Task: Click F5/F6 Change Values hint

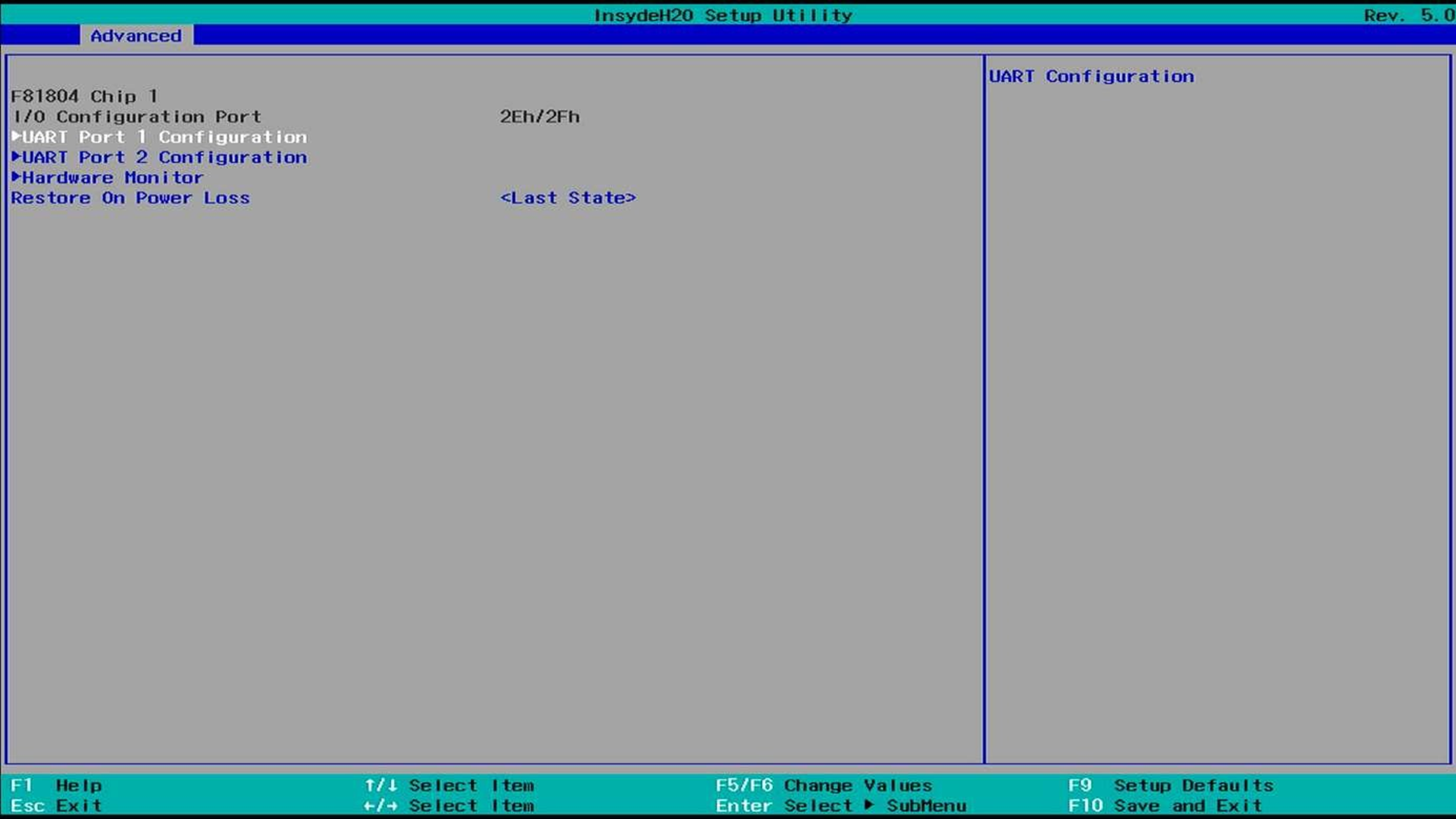Action: click(x=824, y=785)
